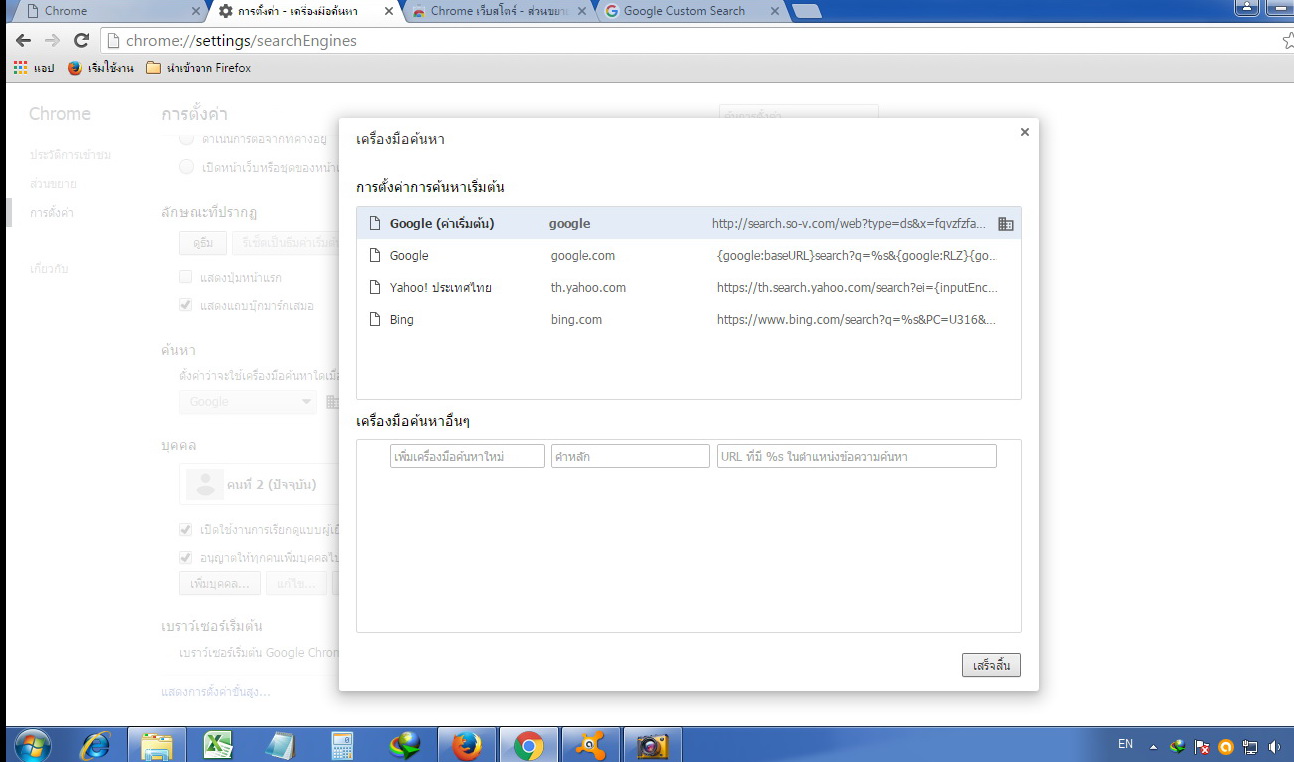The image size is (1294, 762).
Task: Open the 'นำเข้าจาก Firefox' bookmarks folder
Action: (x=198, y=68)
